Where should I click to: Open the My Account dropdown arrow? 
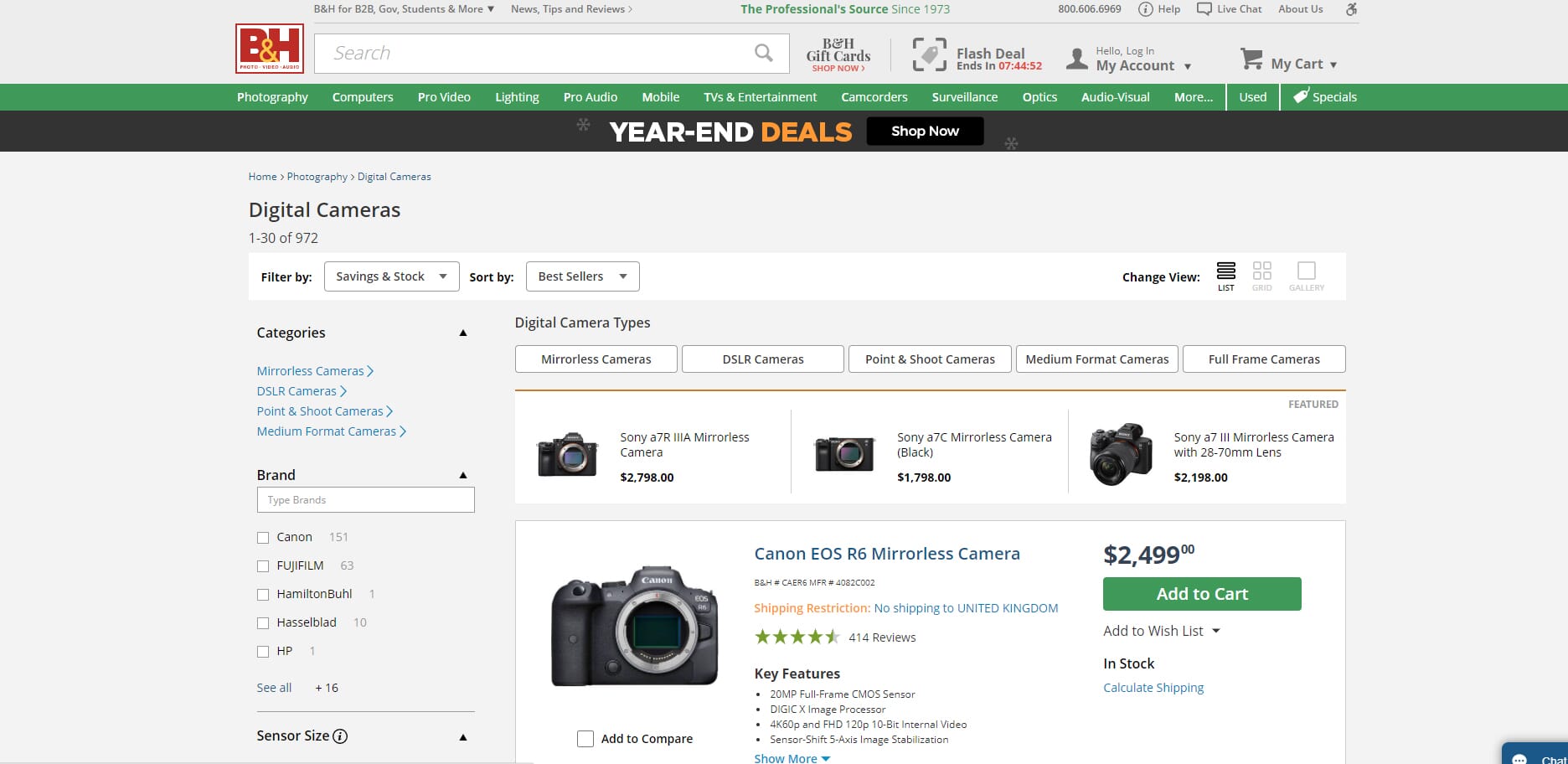click(1187, 66)
